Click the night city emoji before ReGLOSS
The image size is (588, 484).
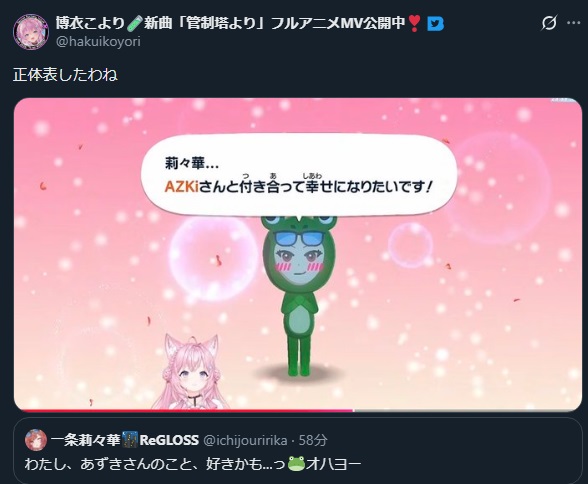[x=130, y=440]
